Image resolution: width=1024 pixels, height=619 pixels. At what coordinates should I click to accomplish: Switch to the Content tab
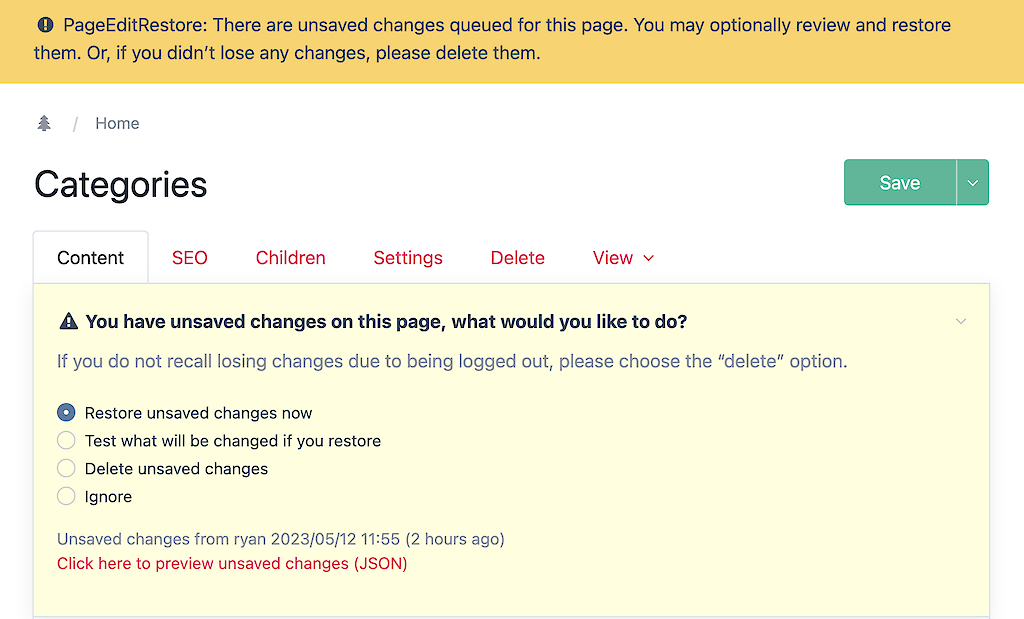[90, 258]
